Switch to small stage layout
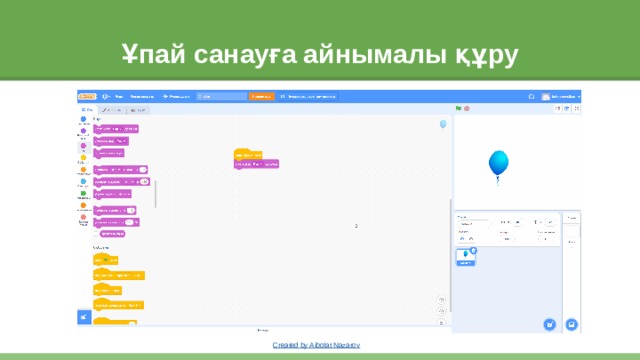This screenshot has width=640, height=360. point(558,109)
